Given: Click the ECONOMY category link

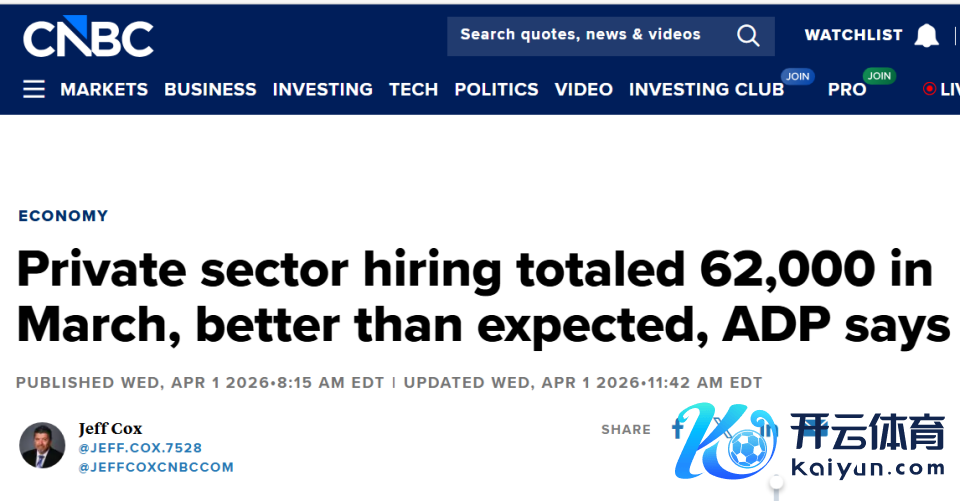Looking at the screenshot, I should point(63,215).
